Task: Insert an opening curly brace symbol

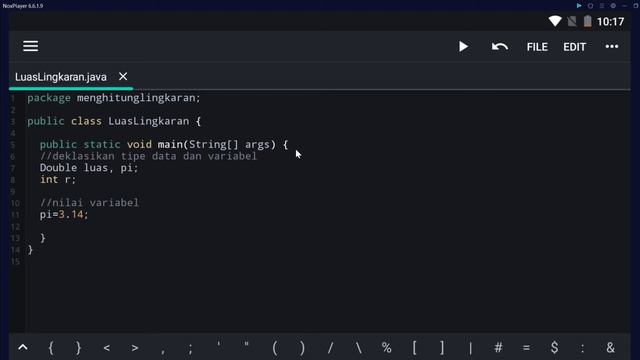Action: 51,348
